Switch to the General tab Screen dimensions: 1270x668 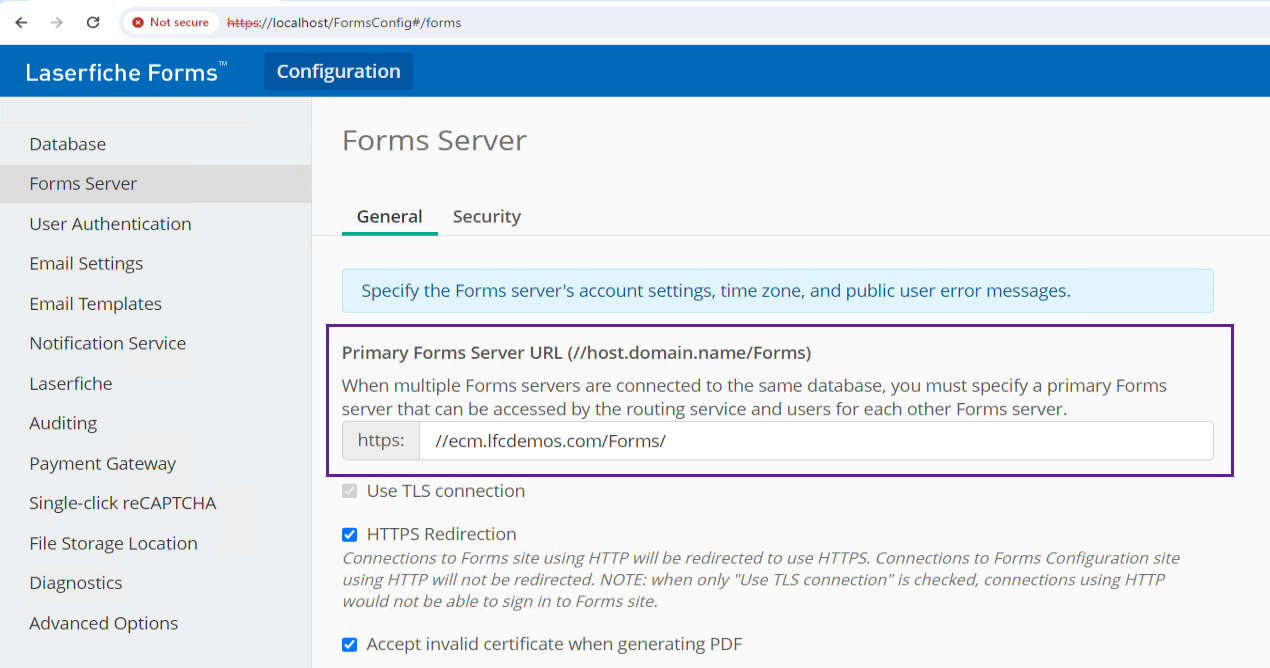389,216
